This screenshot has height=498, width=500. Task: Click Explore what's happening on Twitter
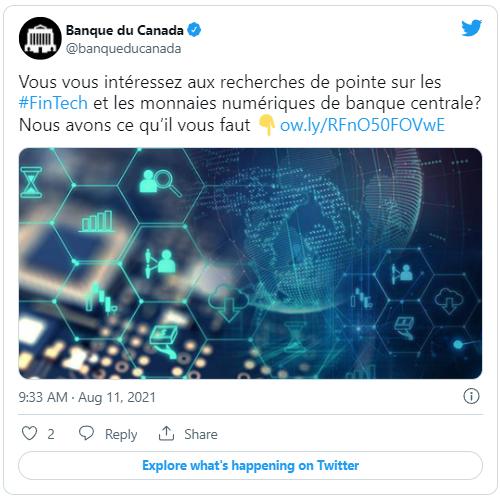click(x=250, y=465)
